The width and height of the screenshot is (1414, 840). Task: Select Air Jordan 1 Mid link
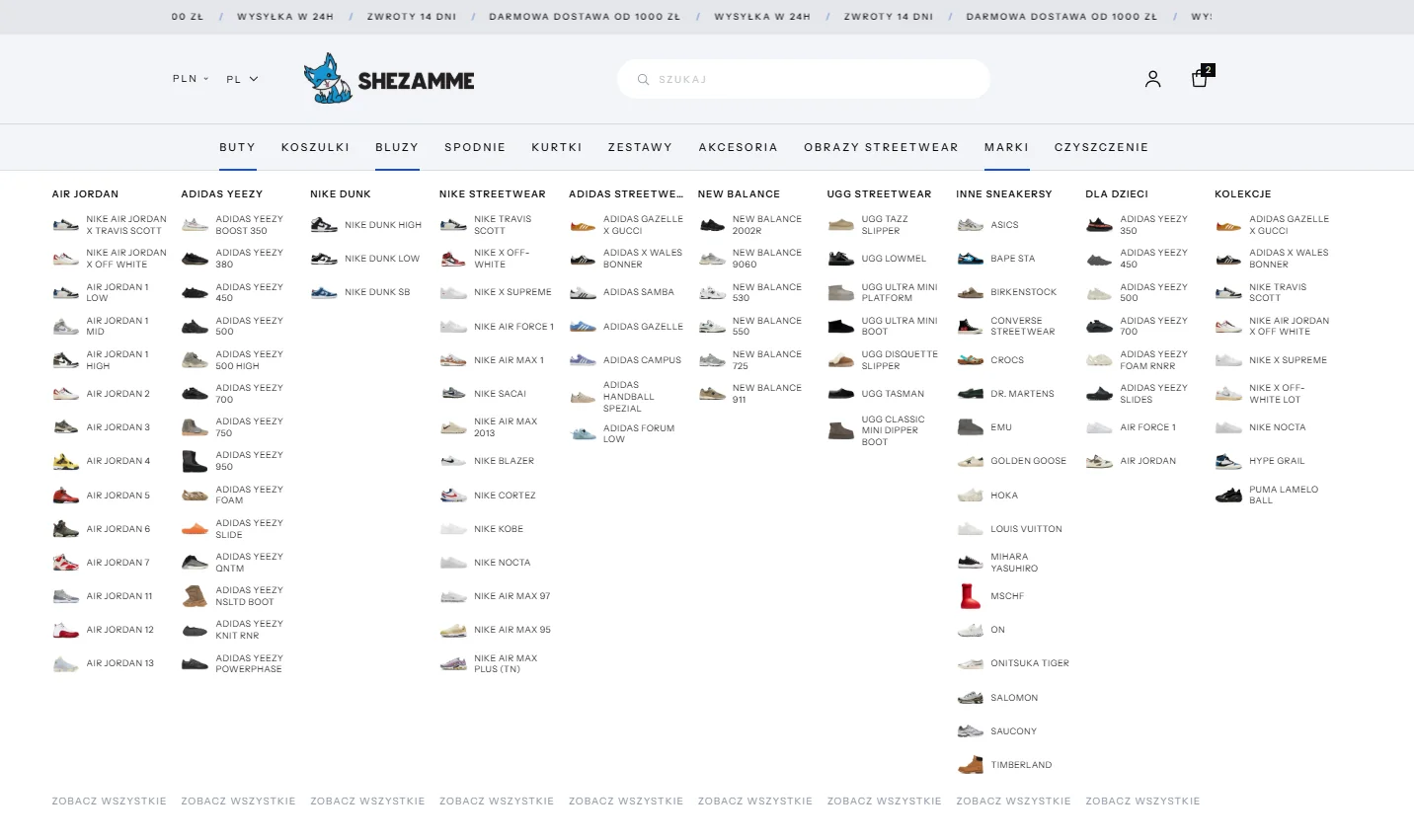point(118,326)
